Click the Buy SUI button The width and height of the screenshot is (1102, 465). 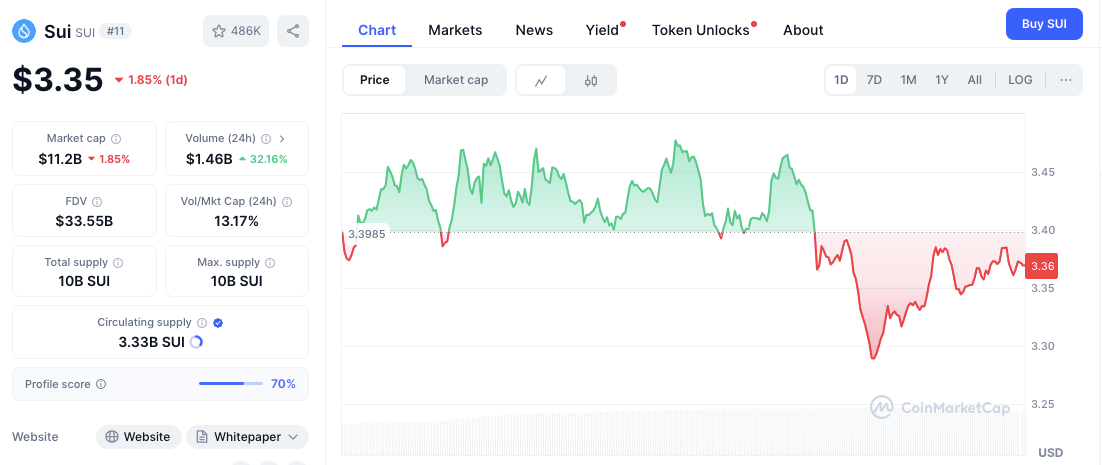1044,23
